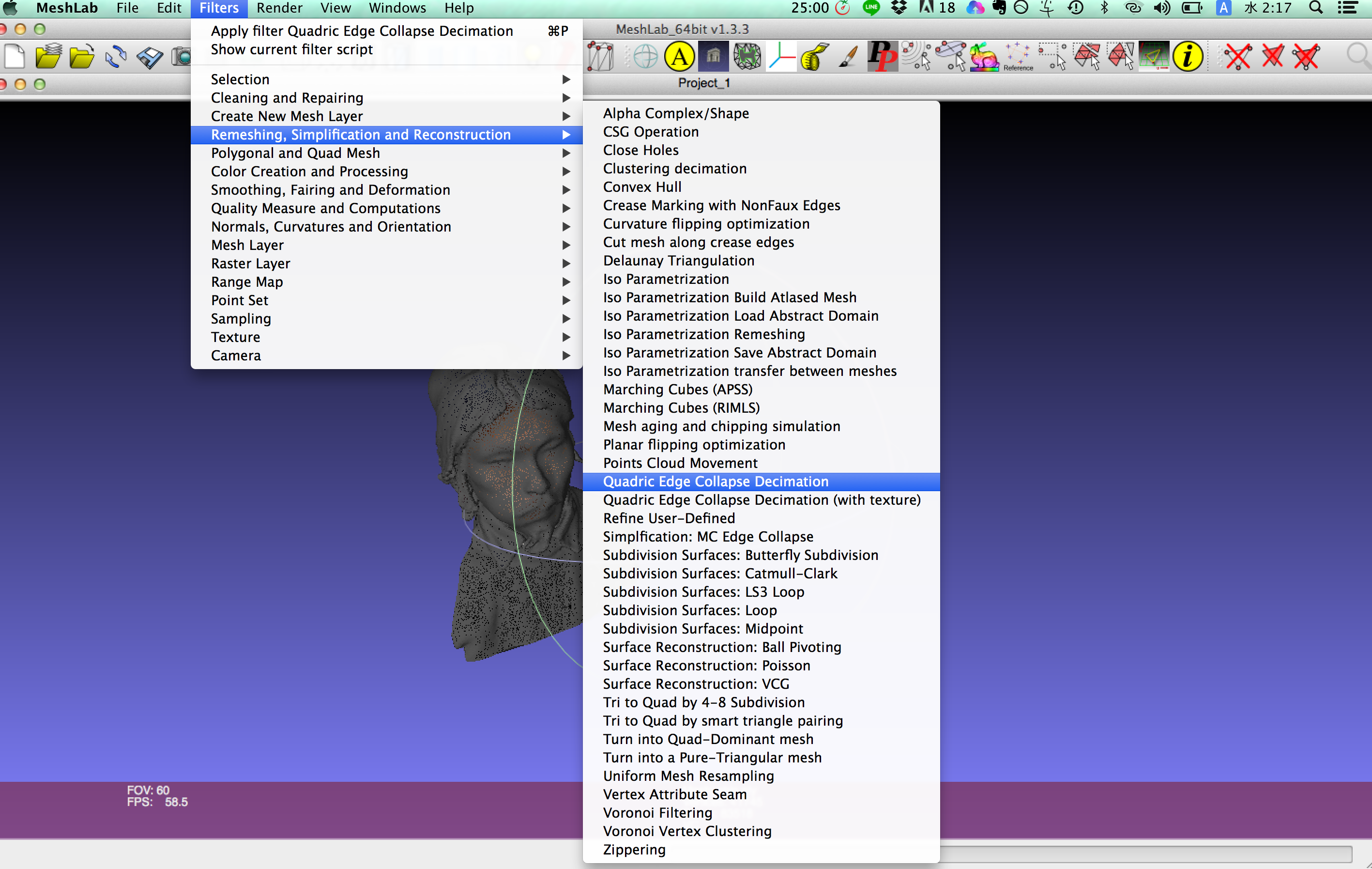This screenshot has height=869, width=1372.
Task: Expand the Create New Mesh Layer submenu
Action: pyautogui.click(x=386, y=116)
